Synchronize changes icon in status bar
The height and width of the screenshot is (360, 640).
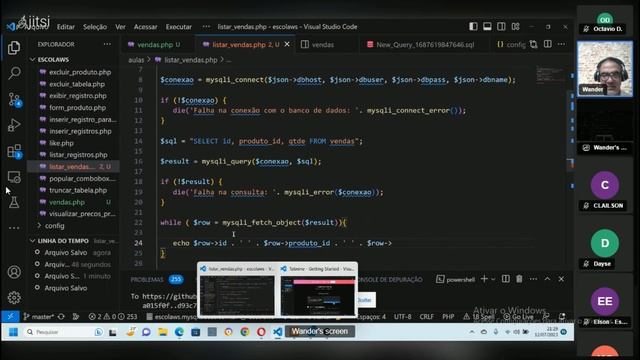[x=62, y=317]
